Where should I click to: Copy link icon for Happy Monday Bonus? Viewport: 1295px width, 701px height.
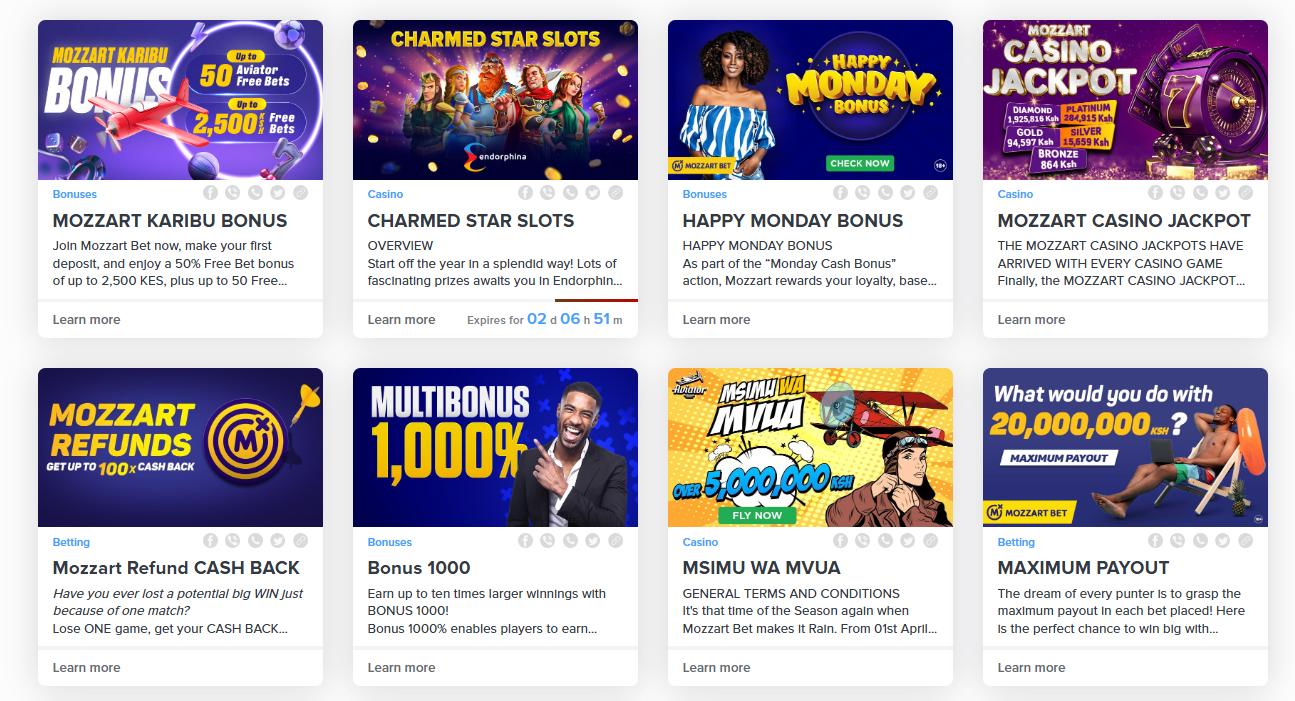[x=930, y=193]
